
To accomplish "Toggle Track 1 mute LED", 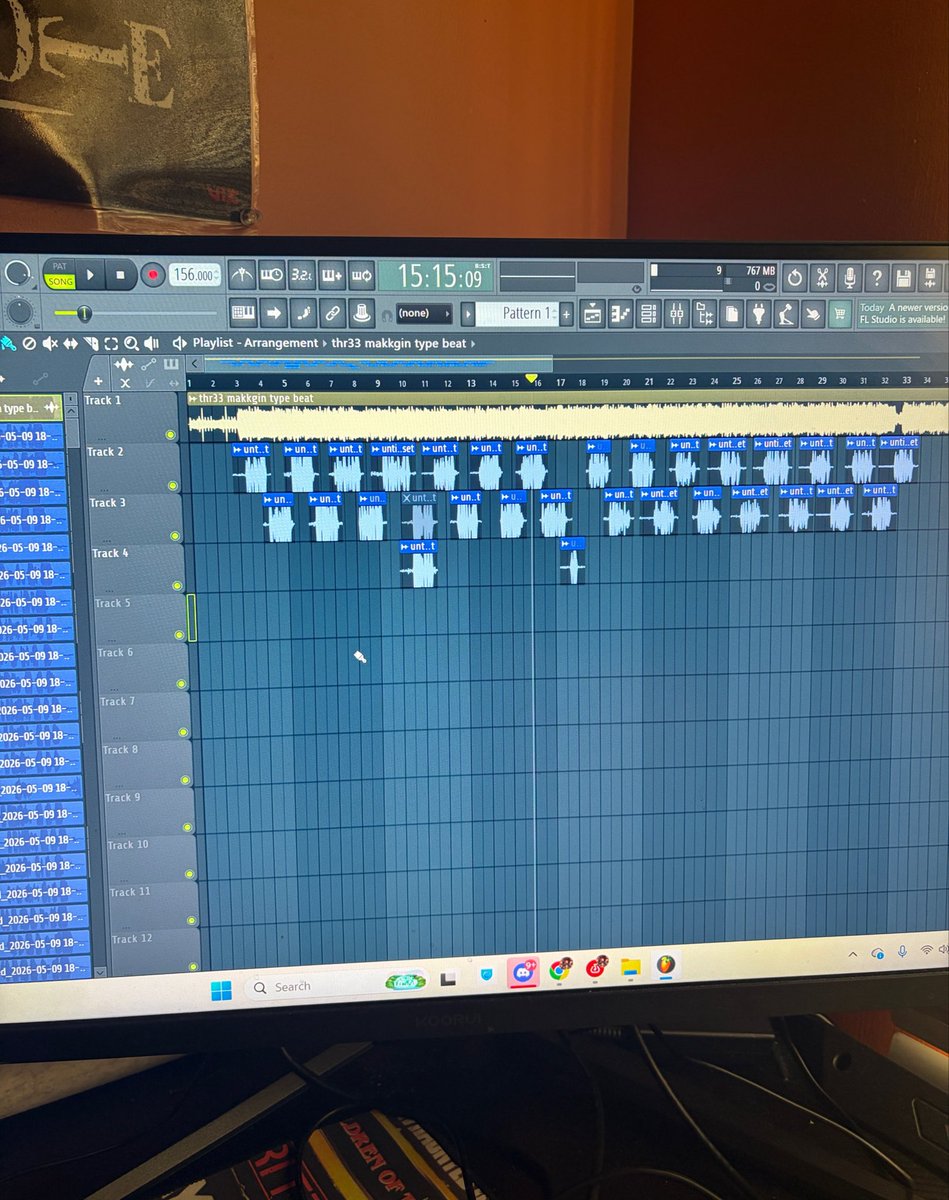I will point(171,434).
